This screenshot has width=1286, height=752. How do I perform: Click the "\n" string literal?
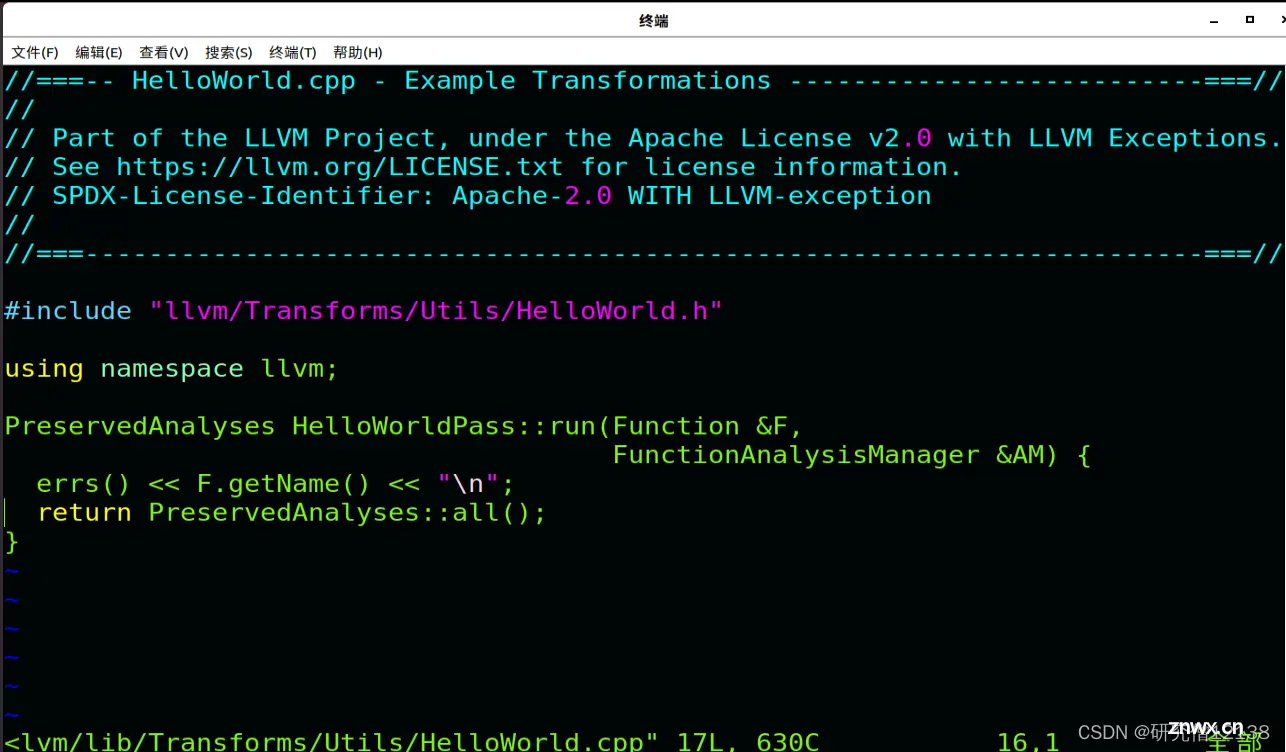coord(468,484)
